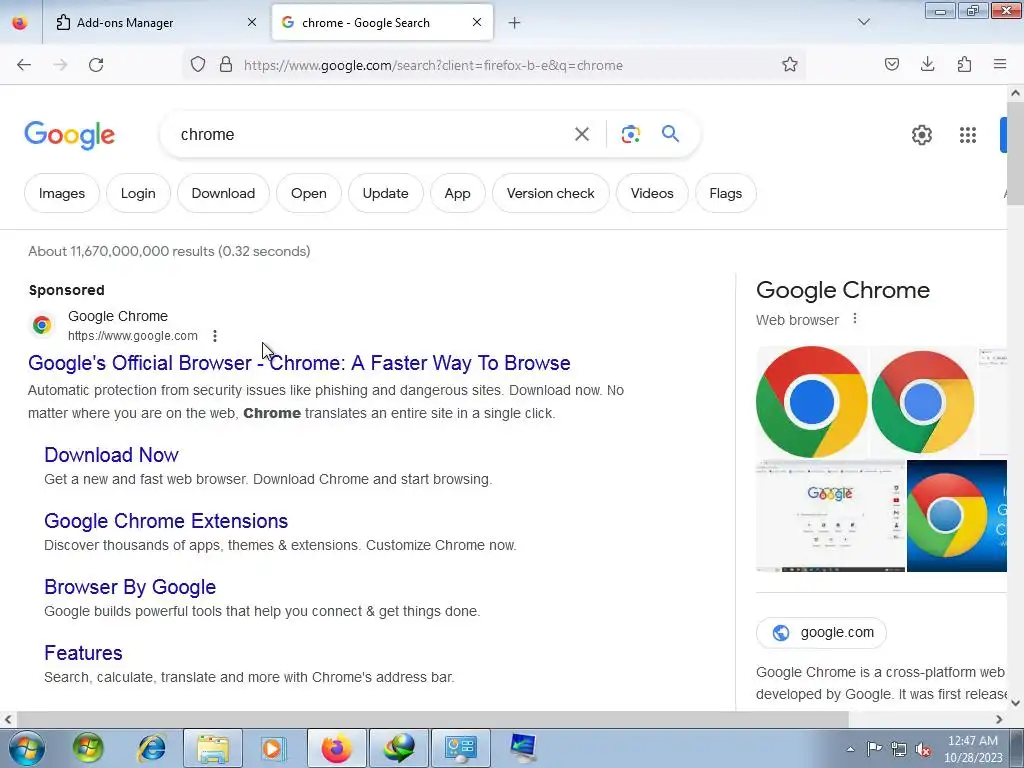The width and height of the screenshot is (1024, 768).
Task: Select the Version check filter chip
Action: (x=551, y=193)
